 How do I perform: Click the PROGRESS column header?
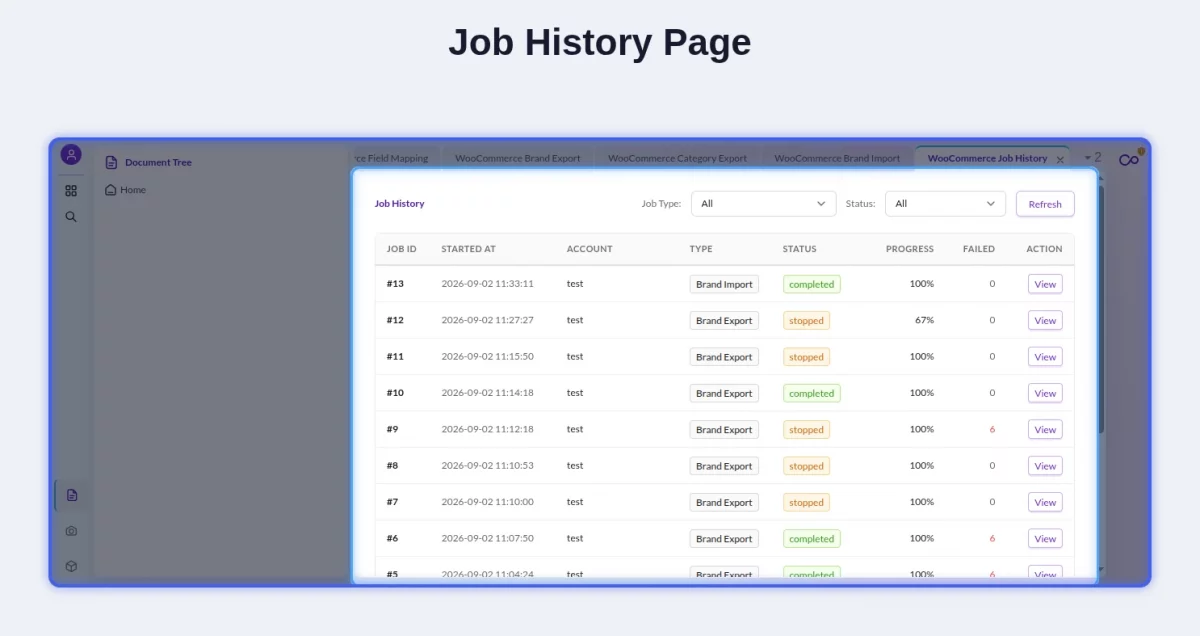click(910, 249)
